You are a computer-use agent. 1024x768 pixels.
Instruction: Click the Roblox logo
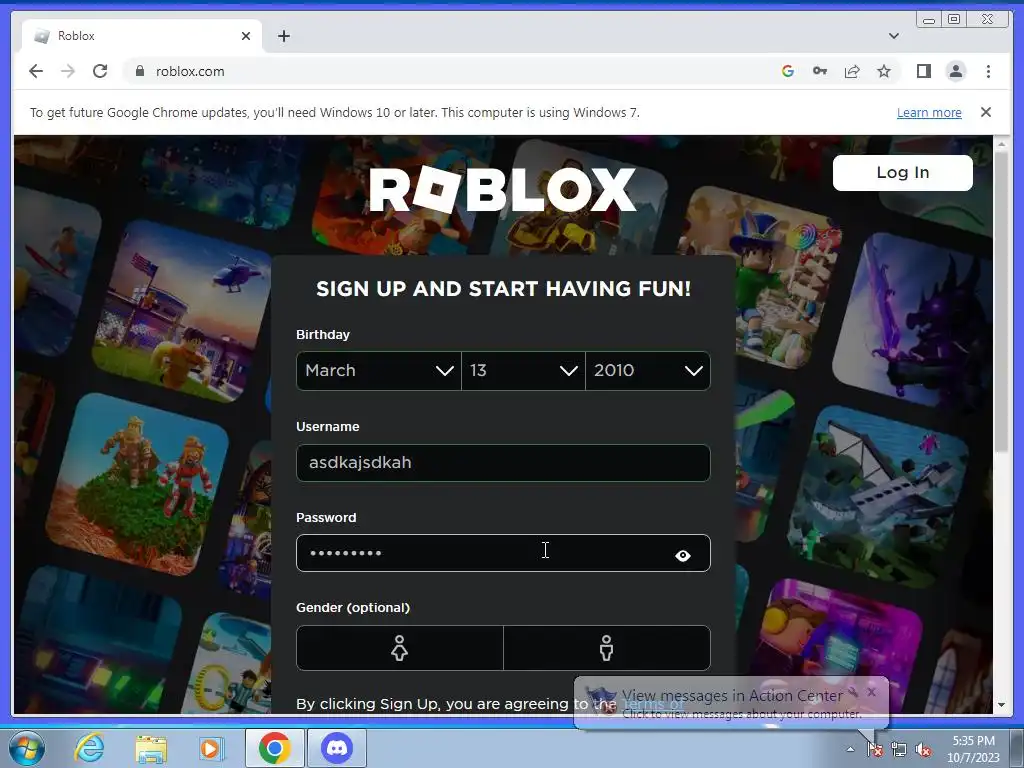click(x=503, y=189)
